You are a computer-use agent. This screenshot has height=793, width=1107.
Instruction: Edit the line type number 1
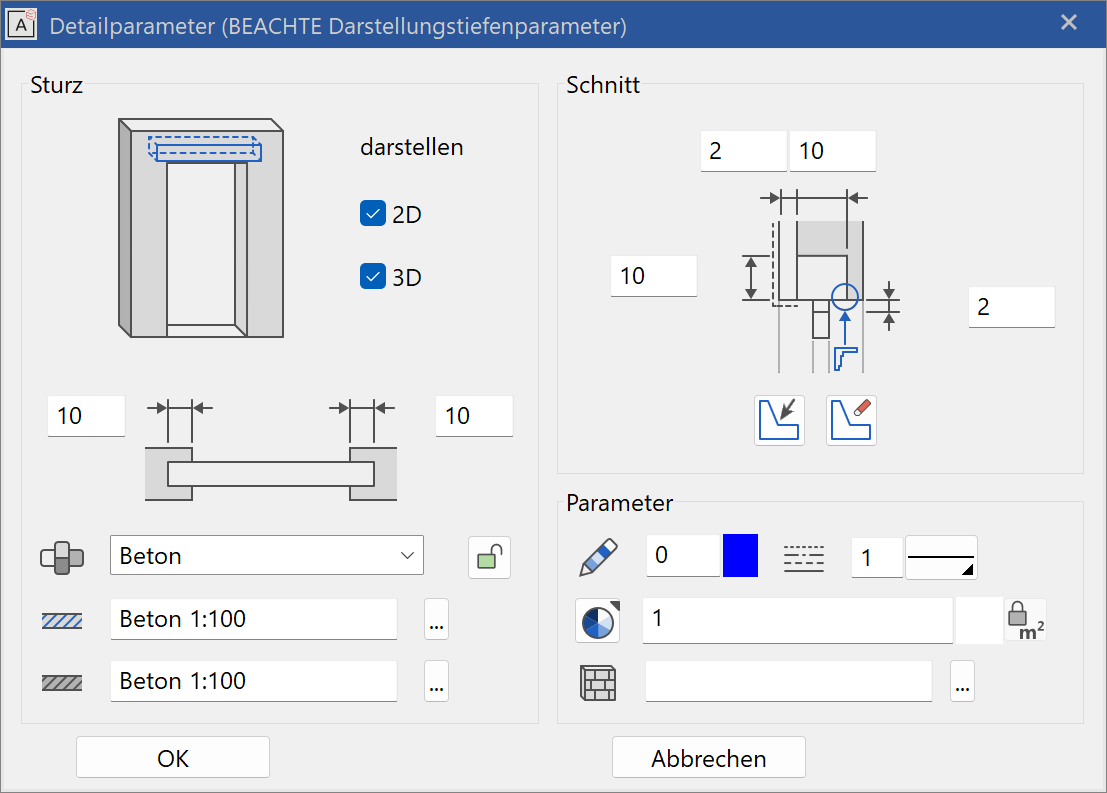point(878,558)
